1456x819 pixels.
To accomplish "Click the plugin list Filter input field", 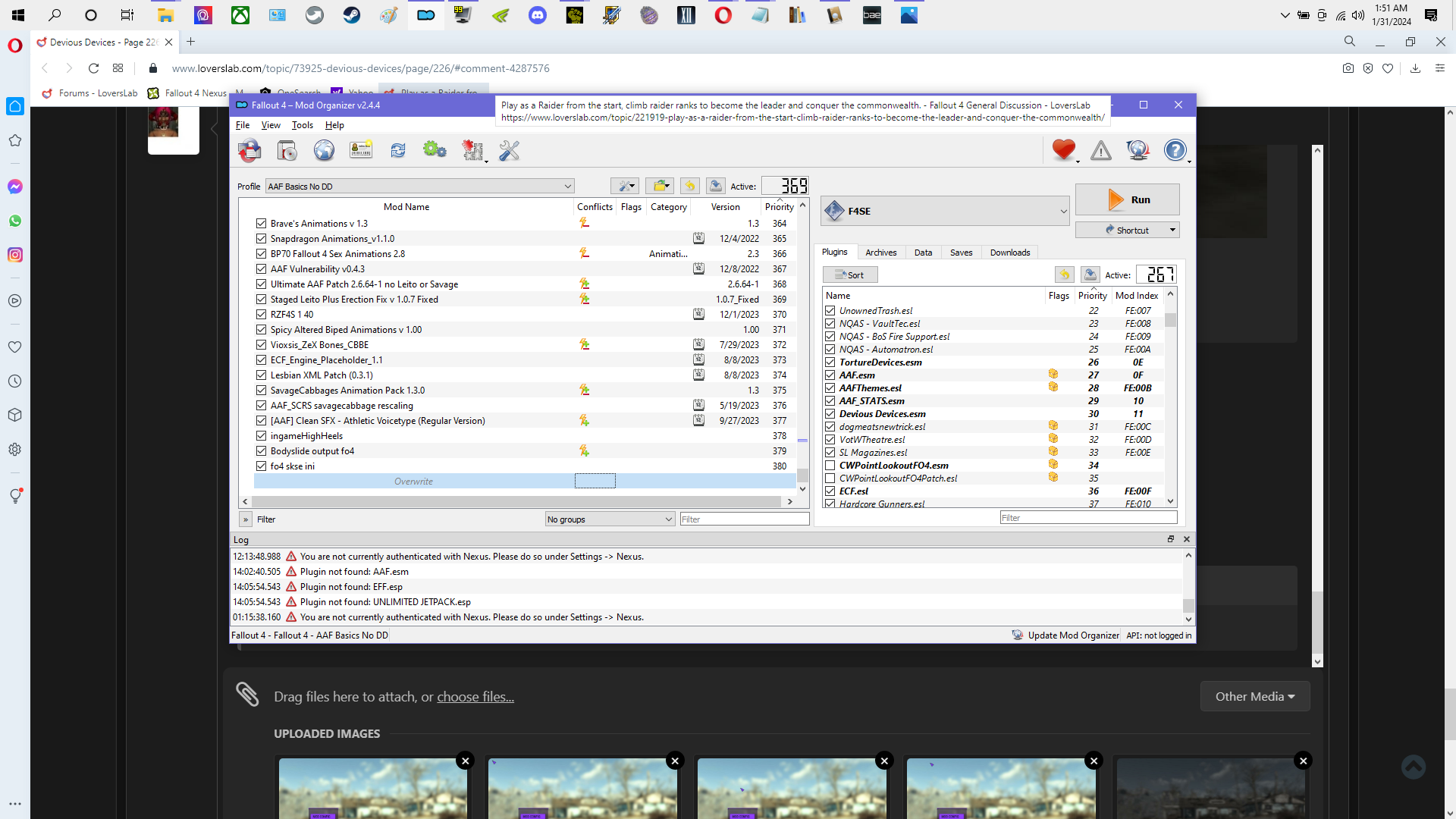I will [x=1088, y=518].
